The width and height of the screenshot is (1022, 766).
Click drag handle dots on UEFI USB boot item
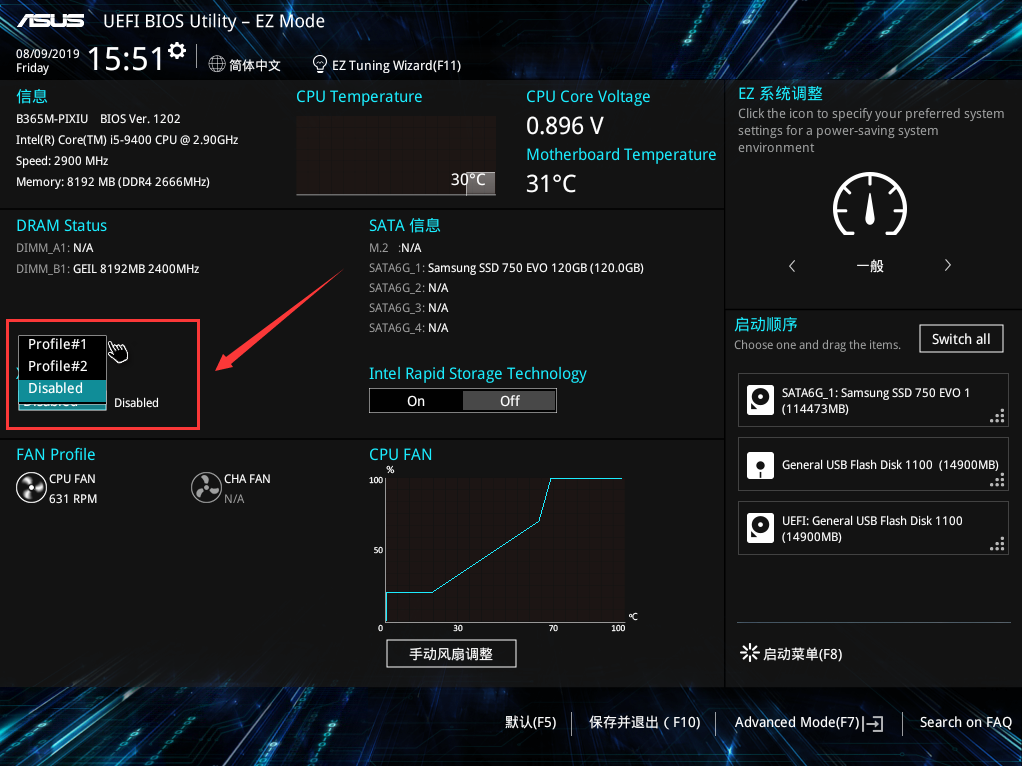(997, 544)
